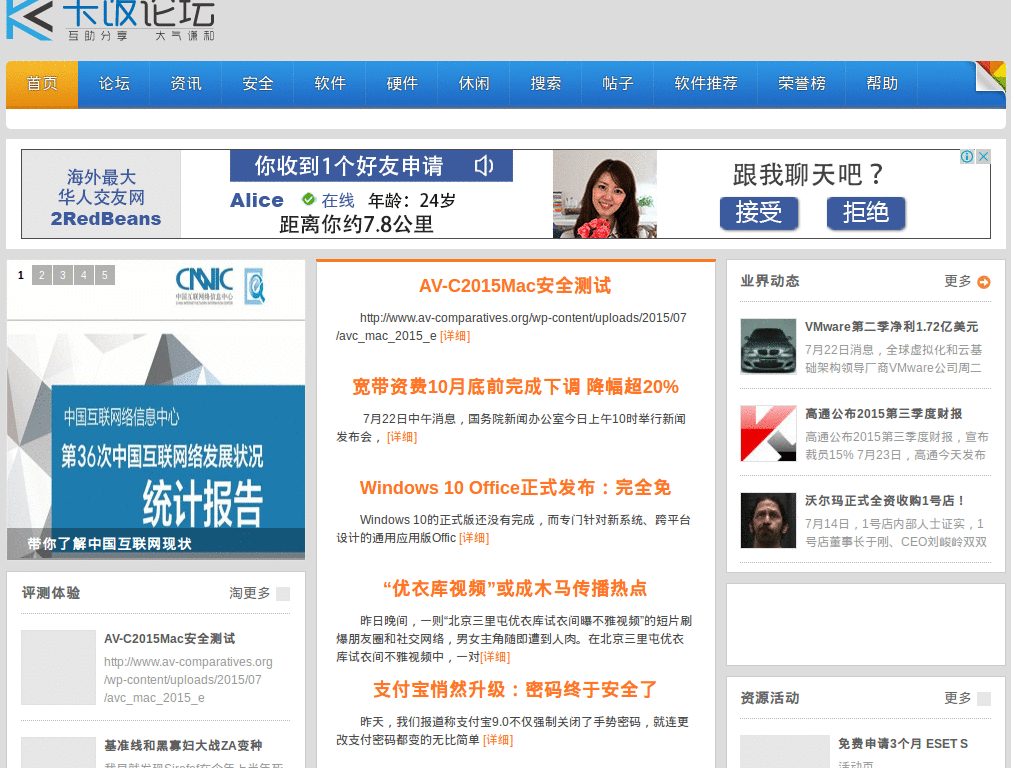
Task: Open the 帮助 menu item
Action: click(882, 84)
